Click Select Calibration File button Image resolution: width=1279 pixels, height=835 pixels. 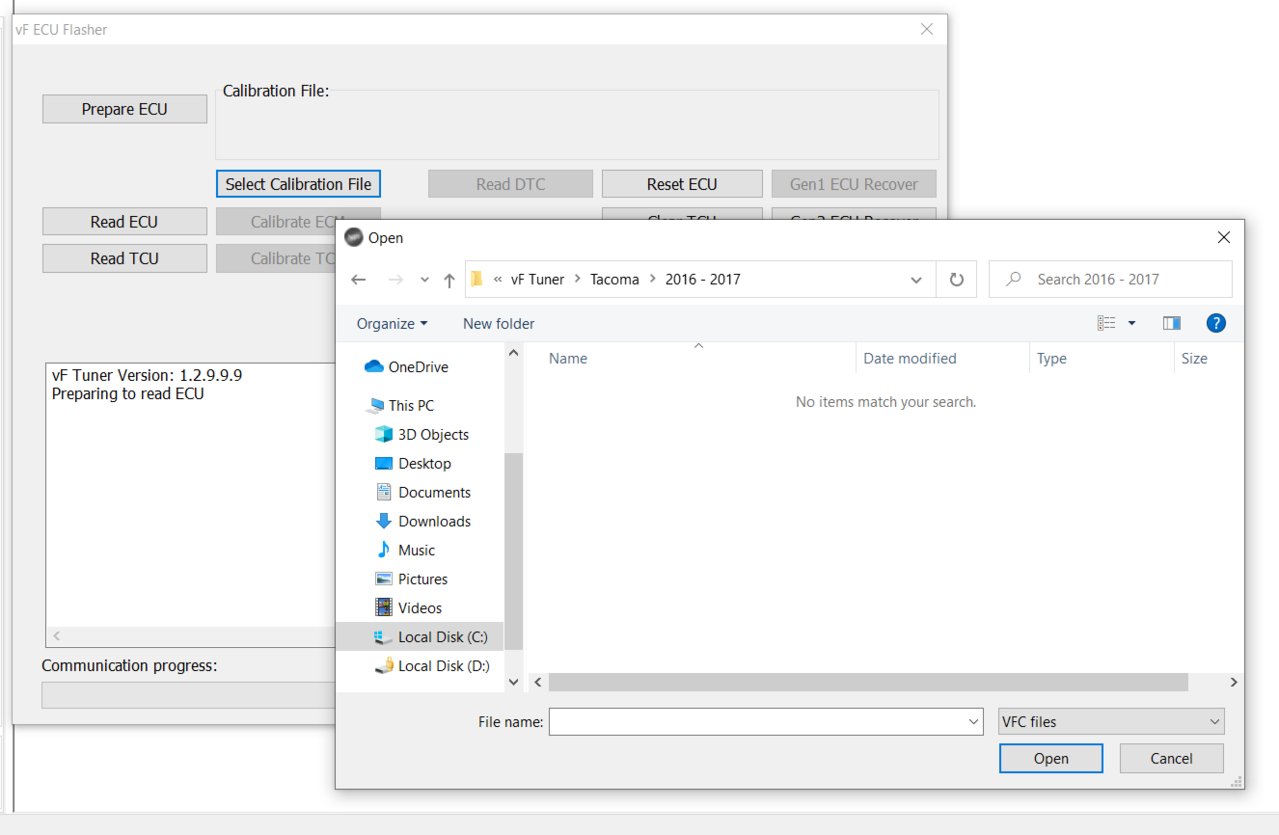click(298, 184)
